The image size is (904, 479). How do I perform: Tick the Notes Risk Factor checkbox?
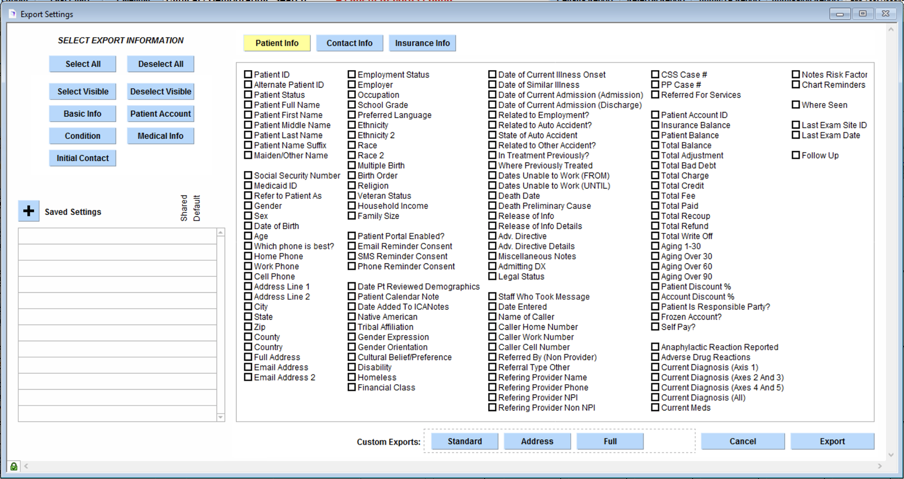[x=796, y=75]
